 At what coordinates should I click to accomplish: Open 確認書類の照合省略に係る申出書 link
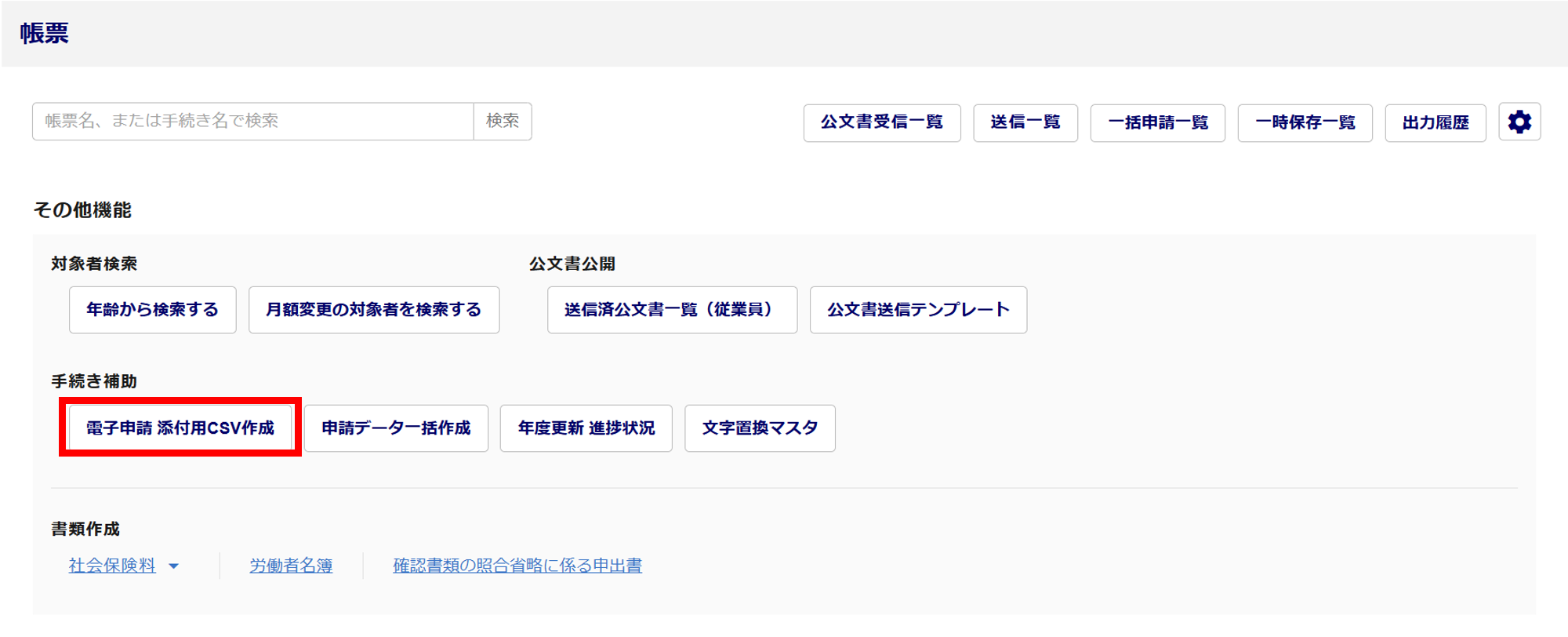(x=517, y=566)
